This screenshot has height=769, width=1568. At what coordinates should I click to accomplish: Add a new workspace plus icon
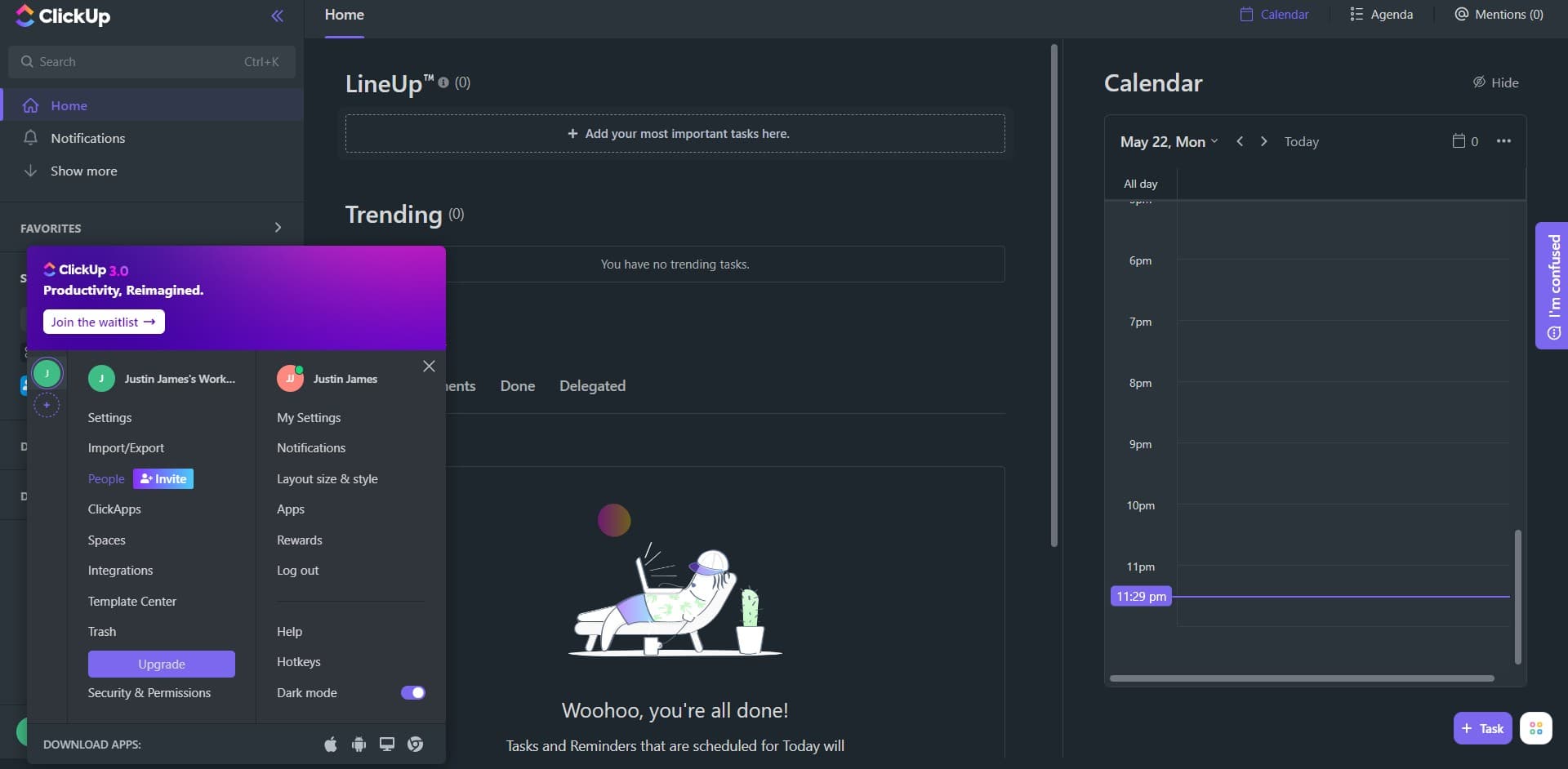[x=47, y=405]
